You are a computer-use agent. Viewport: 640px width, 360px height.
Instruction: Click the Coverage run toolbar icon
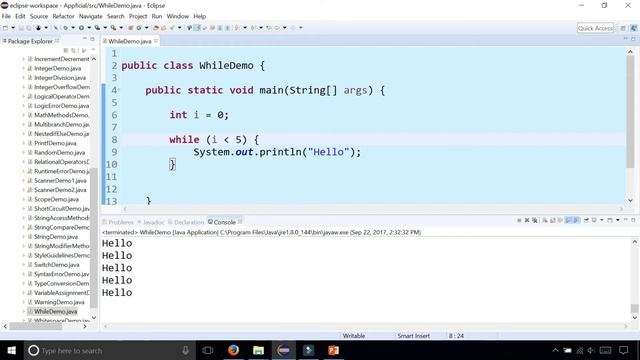[97, 28]
